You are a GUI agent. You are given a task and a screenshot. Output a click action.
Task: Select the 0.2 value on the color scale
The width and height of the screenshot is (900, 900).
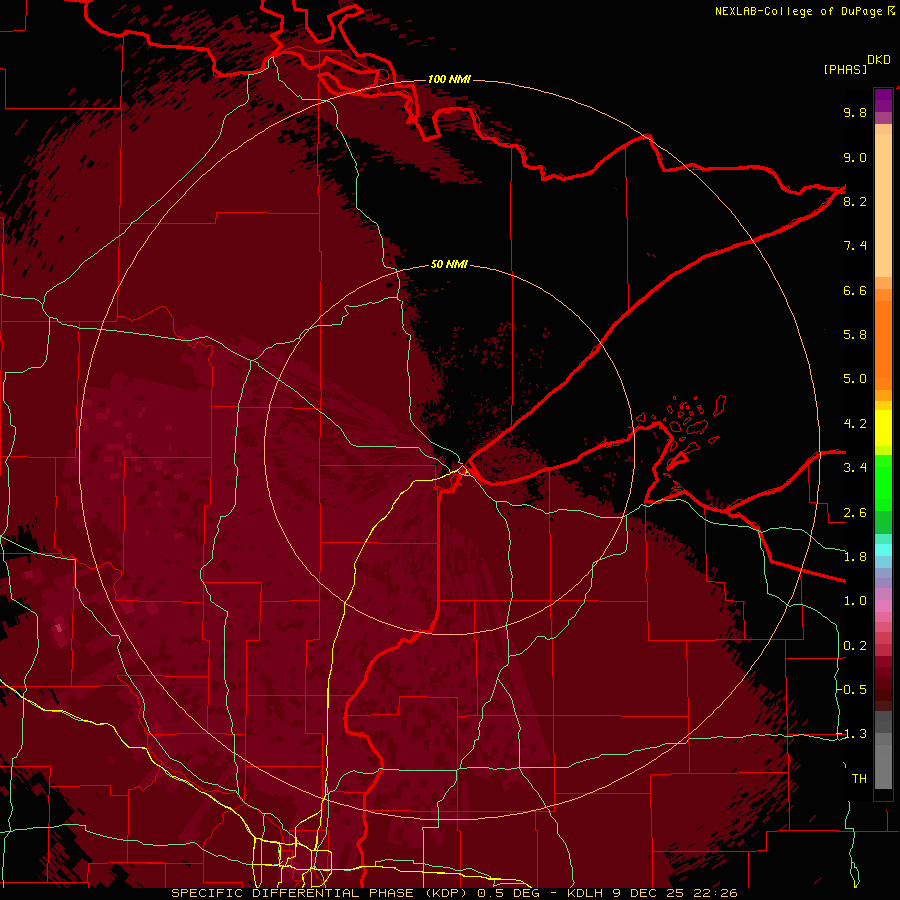click(x=855, y=646)
